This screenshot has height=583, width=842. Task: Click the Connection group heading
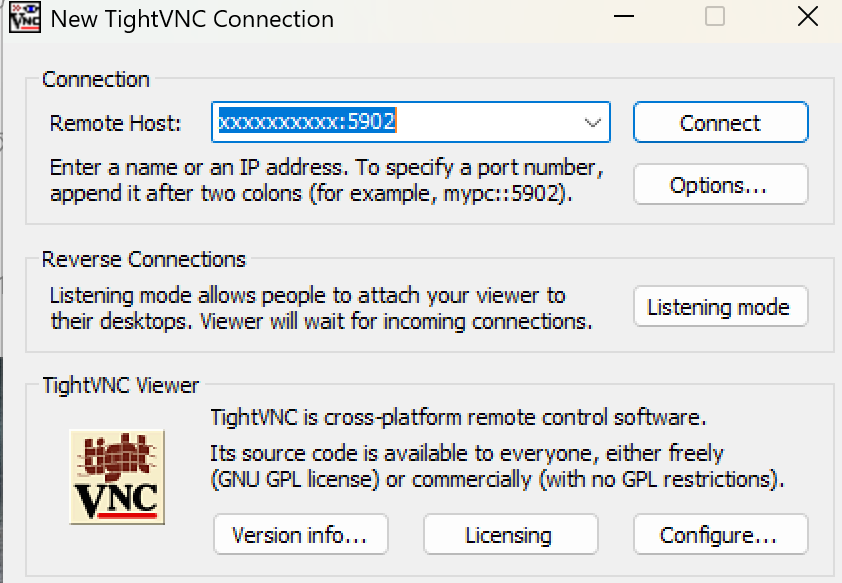pos(96,79)
